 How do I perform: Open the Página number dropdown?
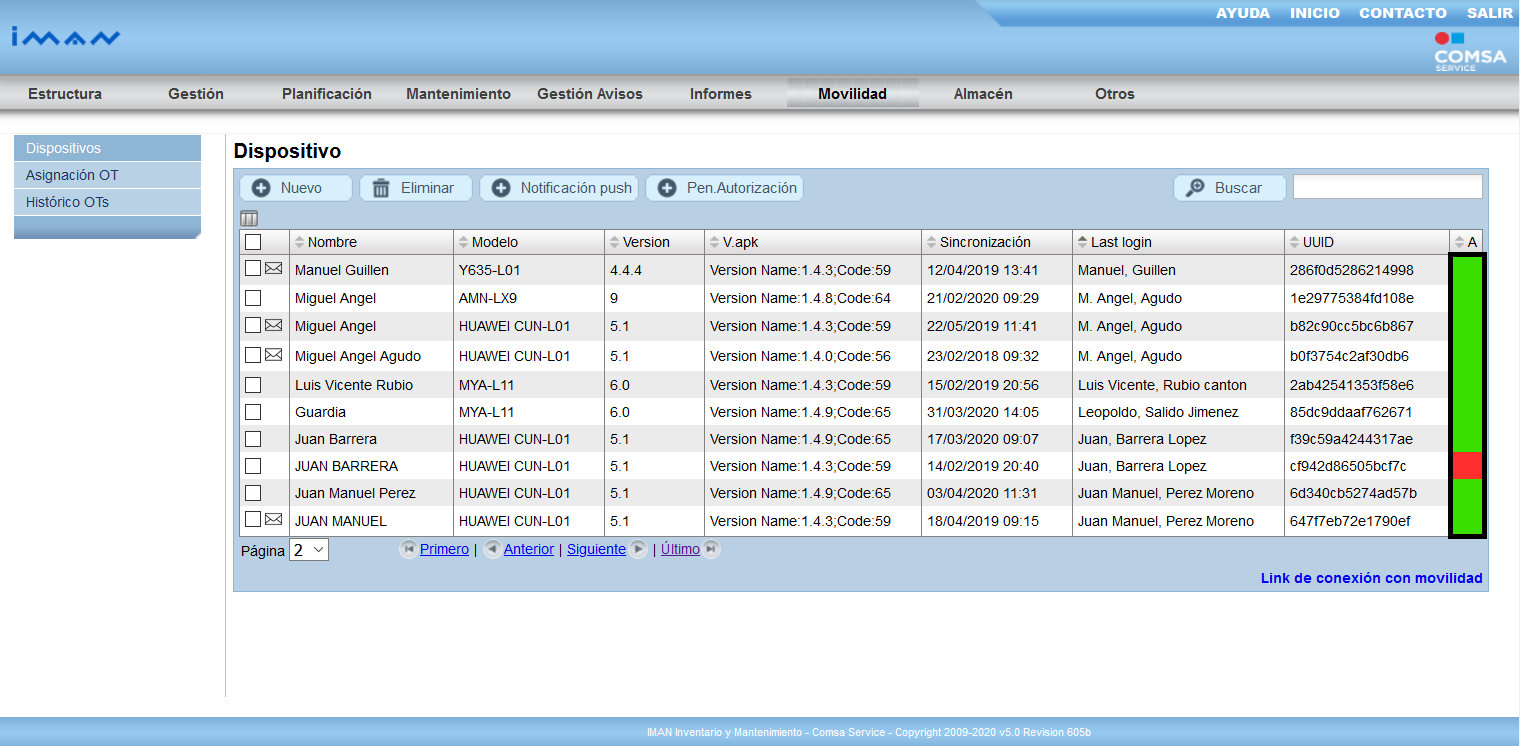(x=308, y=550)
